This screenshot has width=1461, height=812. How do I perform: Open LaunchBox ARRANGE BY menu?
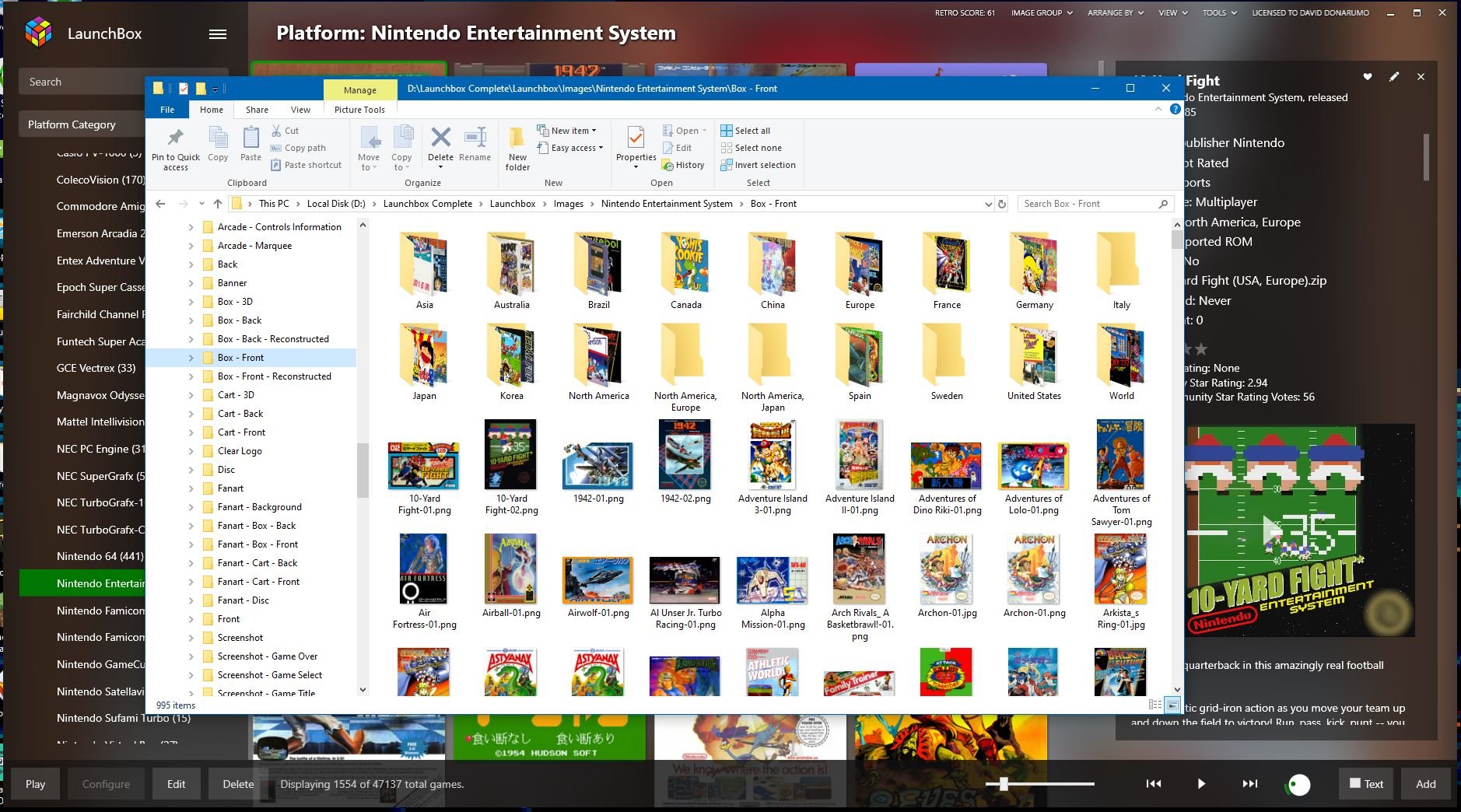coord(1116,12)
